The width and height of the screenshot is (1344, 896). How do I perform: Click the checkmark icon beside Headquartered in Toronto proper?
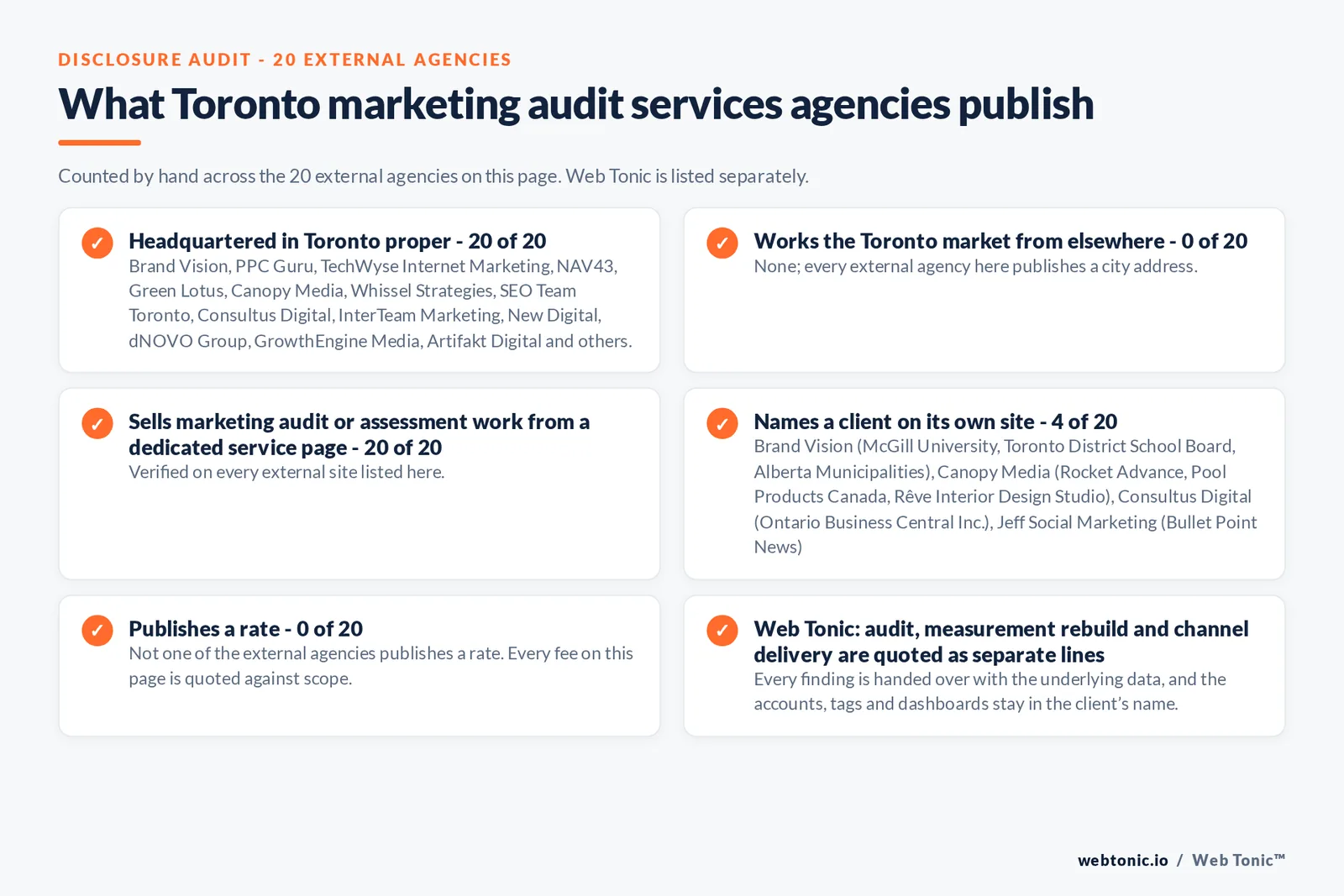coord(97,243)
